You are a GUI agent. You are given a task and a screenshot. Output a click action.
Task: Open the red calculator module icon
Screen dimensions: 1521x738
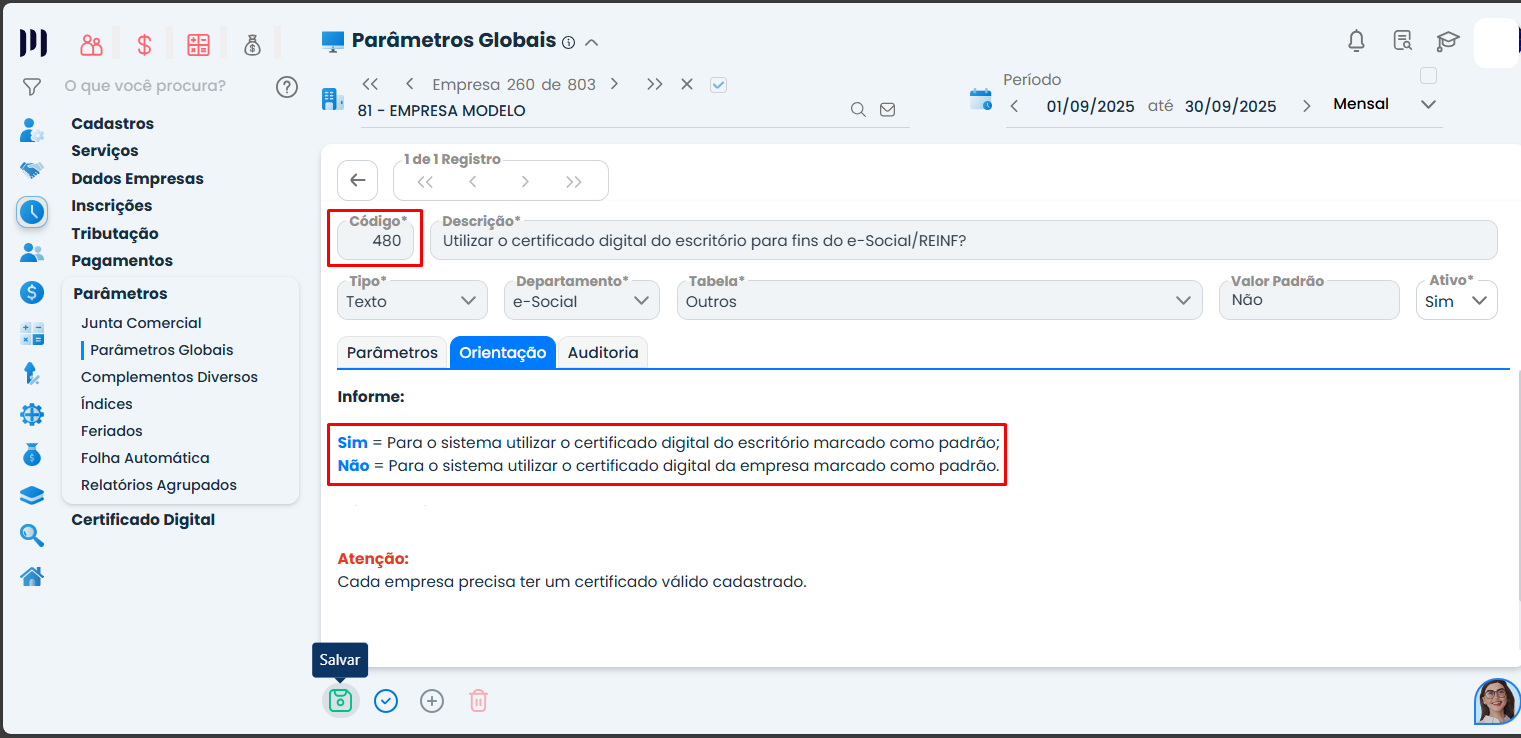point(198,44)
